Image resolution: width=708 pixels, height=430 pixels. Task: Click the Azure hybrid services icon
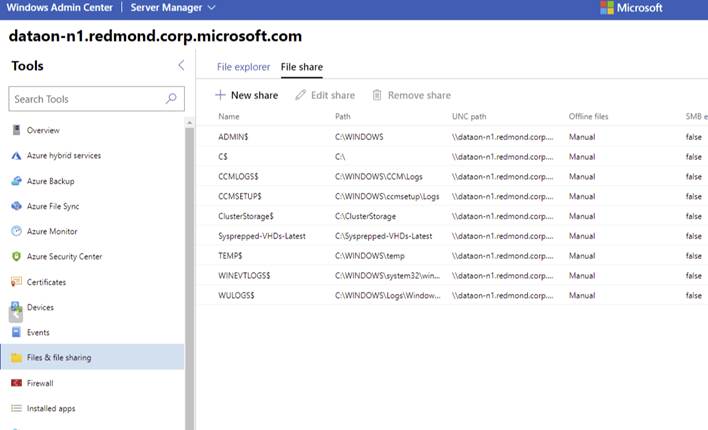click(16, 156)
